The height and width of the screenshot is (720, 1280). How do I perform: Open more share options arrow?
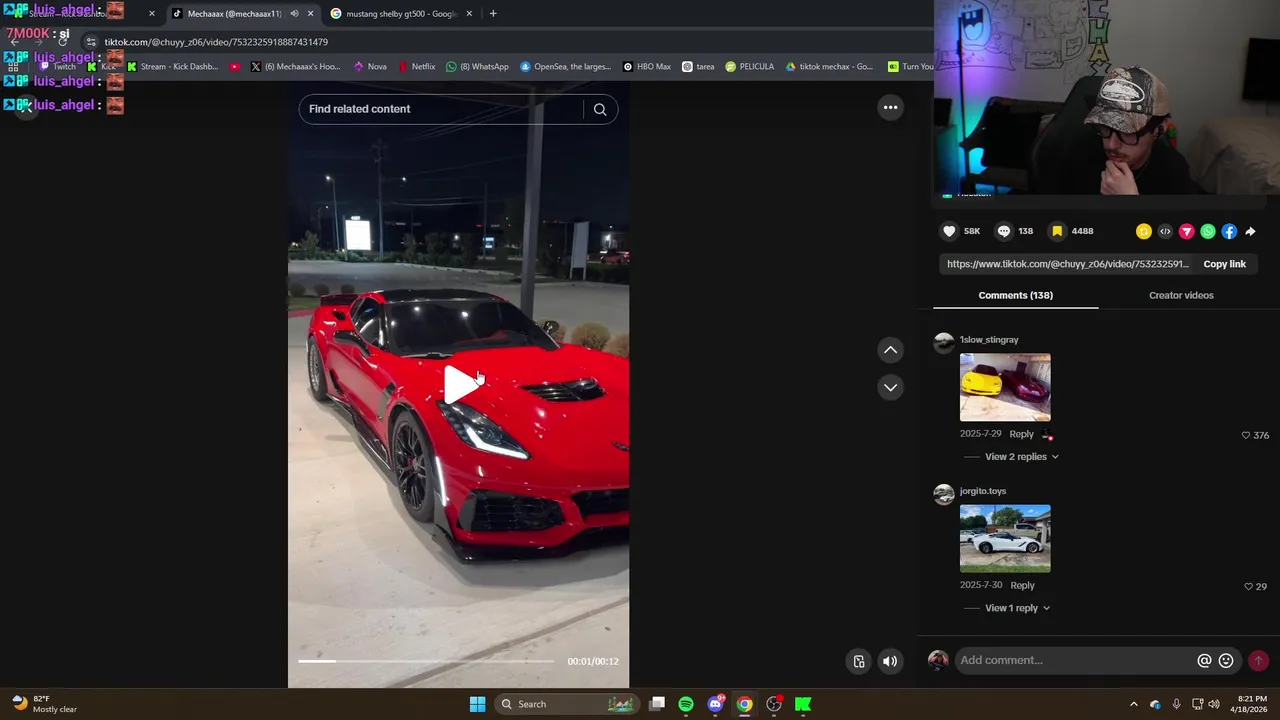click(x=1250, y=231)
